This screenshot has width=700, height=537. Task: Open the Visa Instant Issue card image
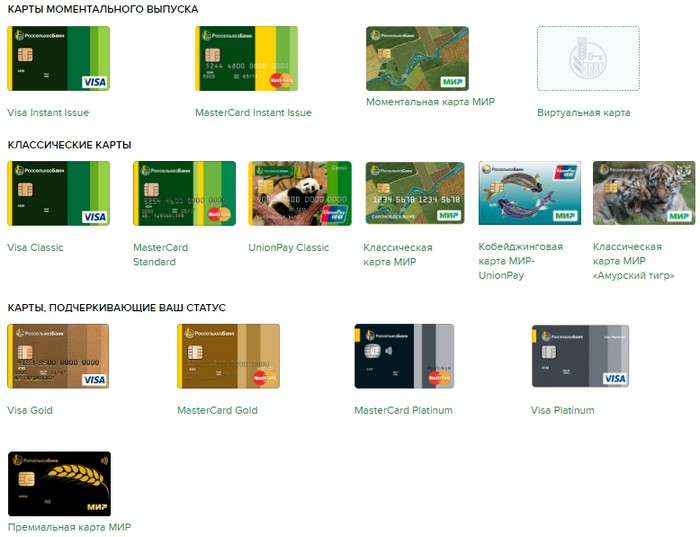click(x=58, y=58)
